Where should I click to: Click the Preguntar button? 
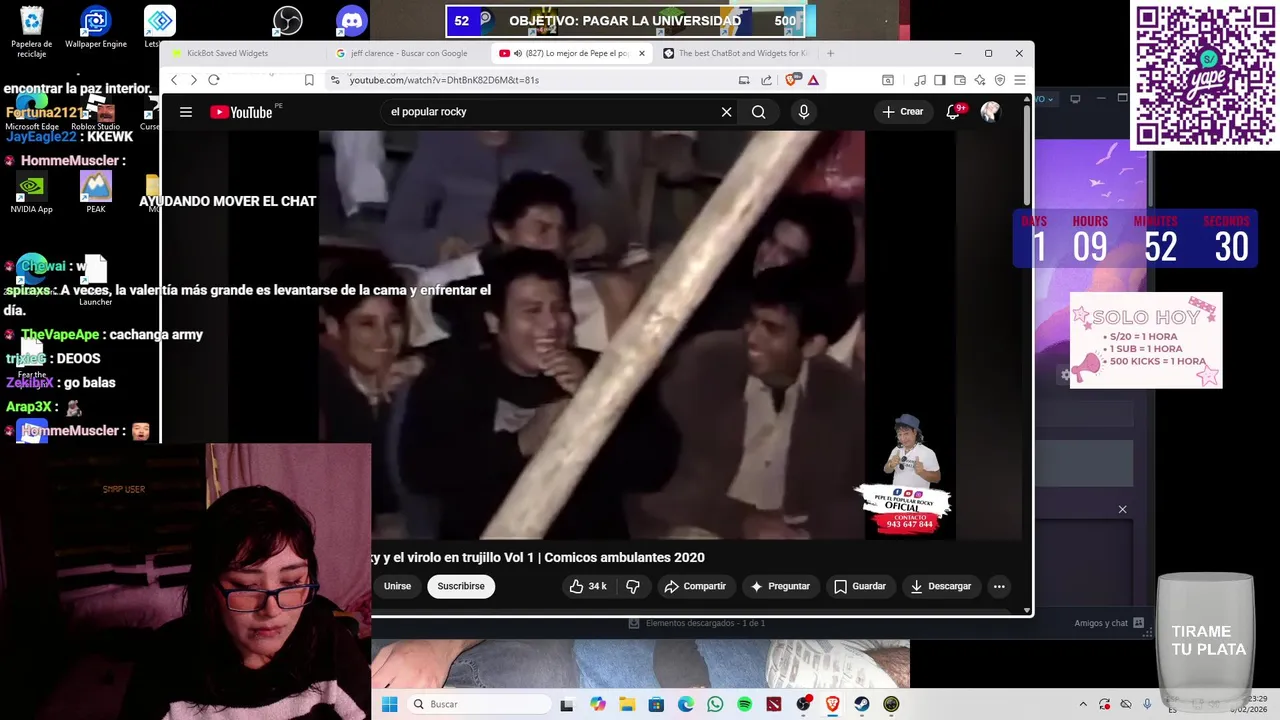(780, 586)
